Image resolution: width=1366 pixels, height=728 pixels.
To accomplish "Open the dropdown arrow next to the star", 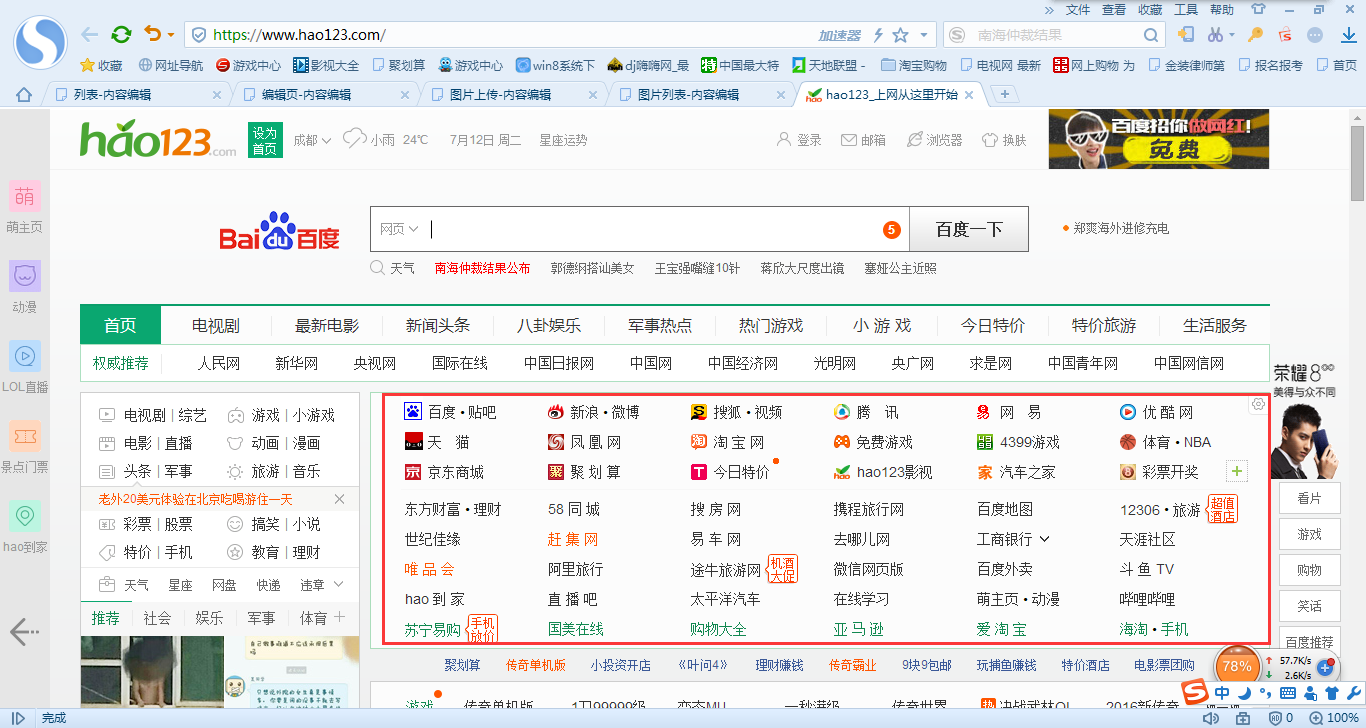I will tap(924, 35).
